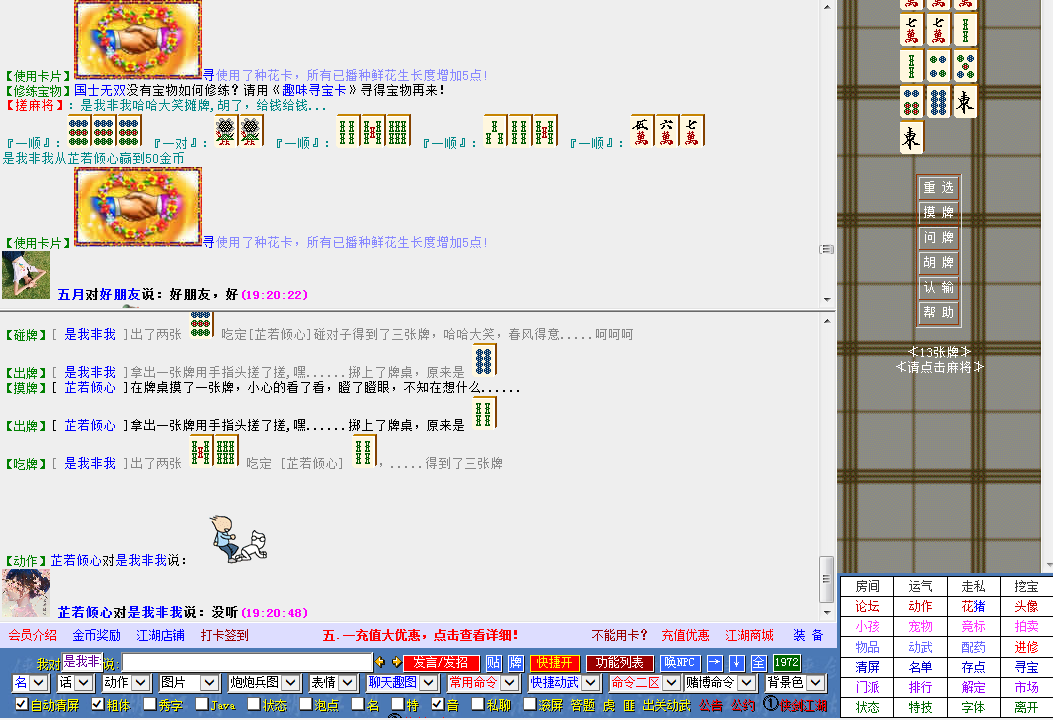Click the blue right-arrow → toolbar icon
1053x720 pixels.
[715, 663]
